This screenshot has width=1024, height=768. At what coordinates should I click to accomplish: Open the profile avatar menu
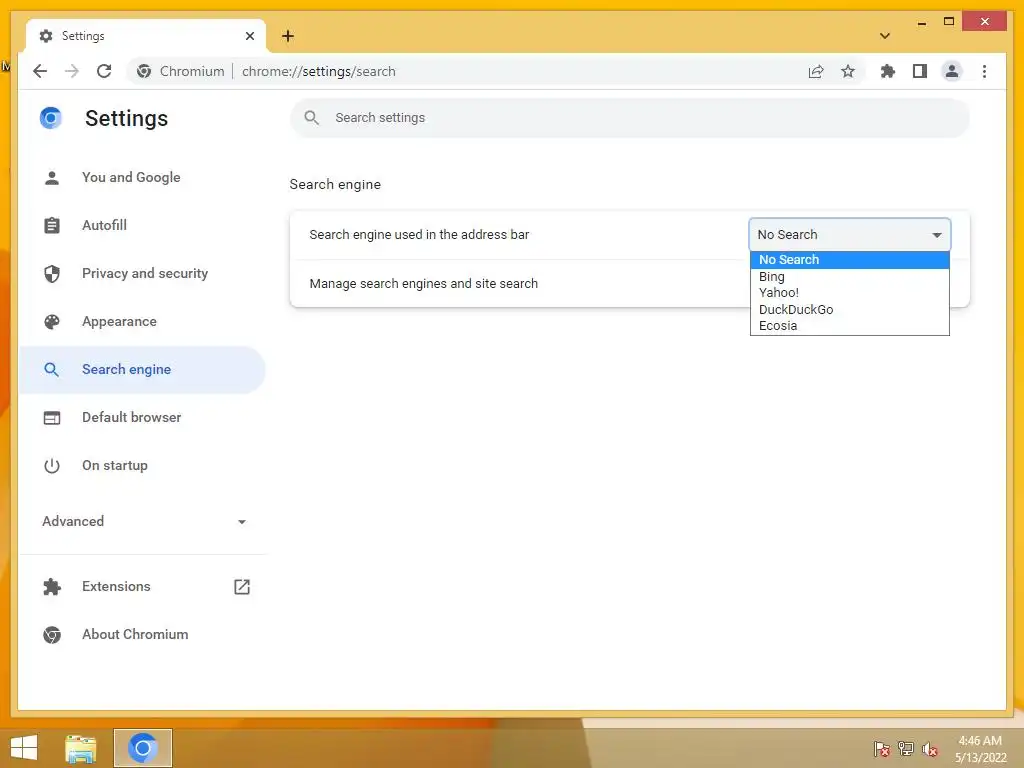pyautogui.click(x=952, y=71)
